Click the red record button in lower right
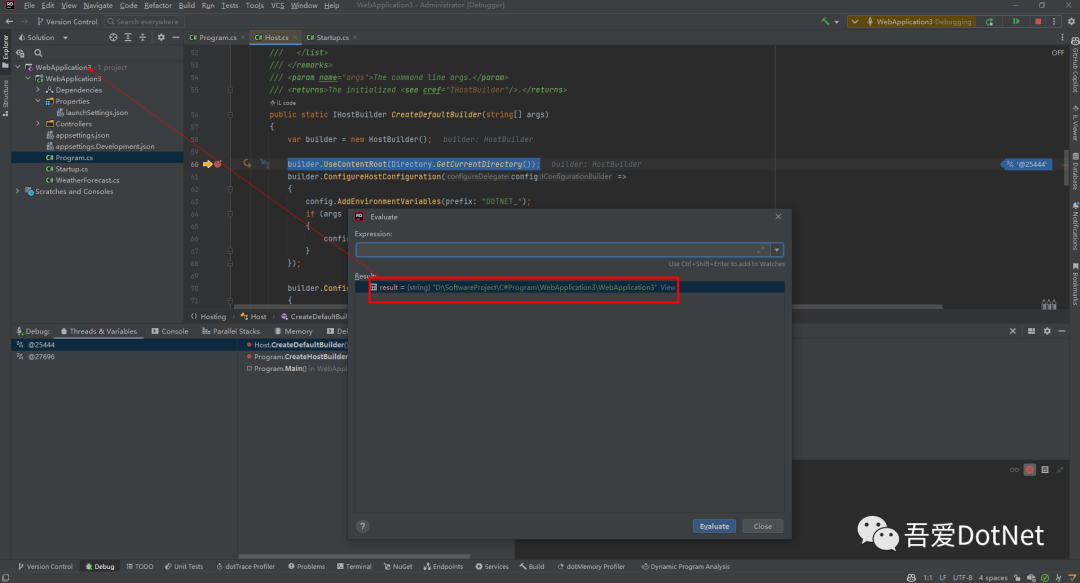1080x583 pixels. point(1030,470)
